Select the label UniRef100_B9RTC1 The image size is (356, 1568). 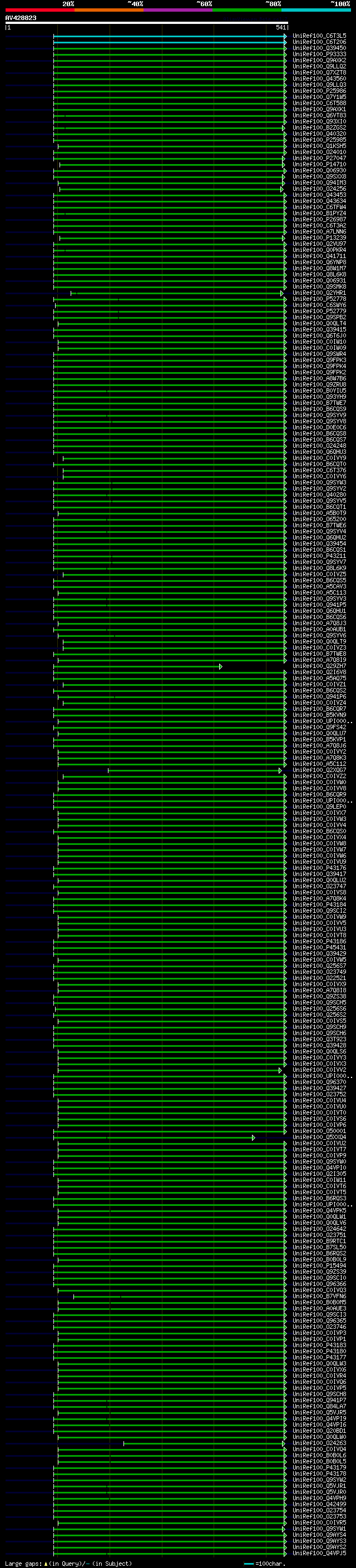319,1241
